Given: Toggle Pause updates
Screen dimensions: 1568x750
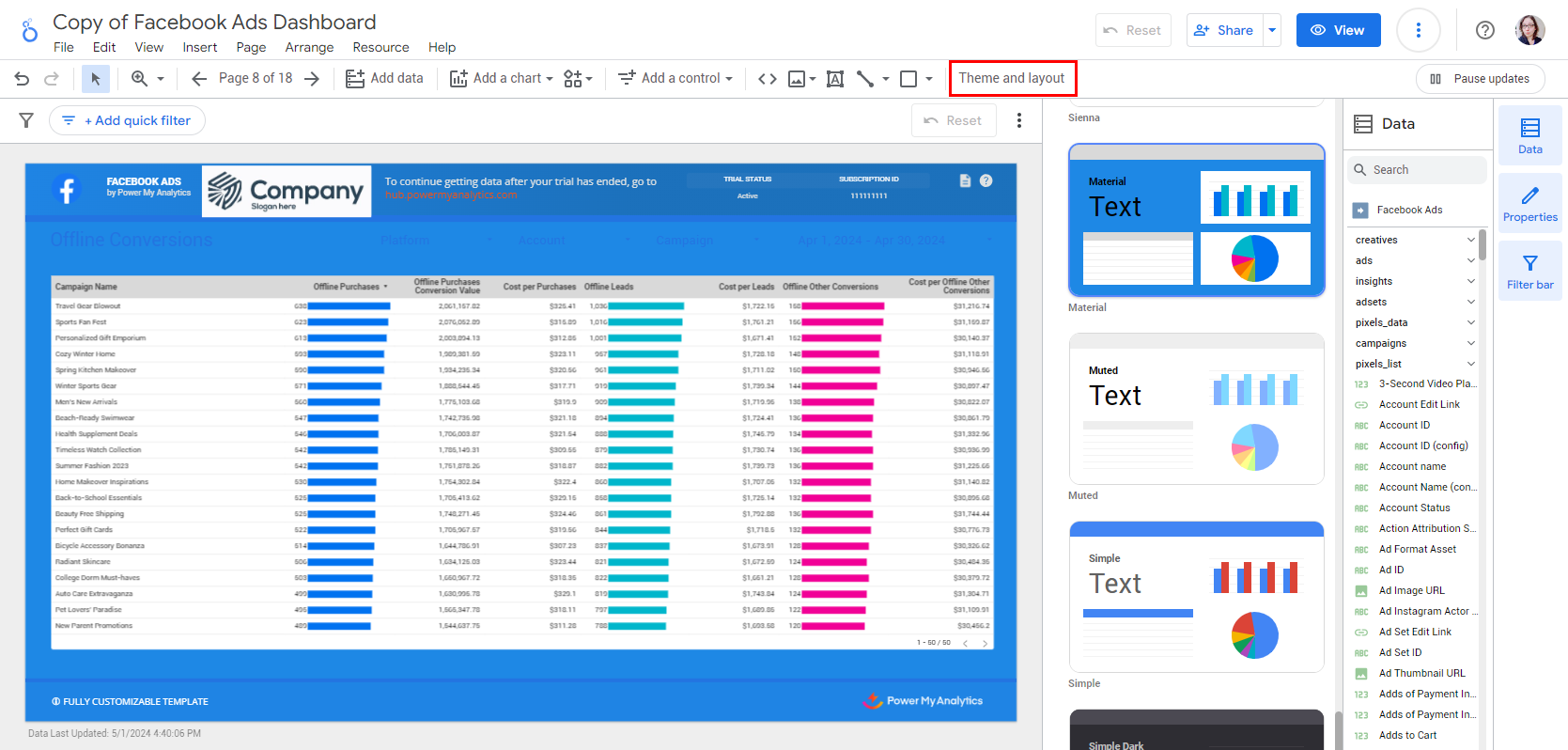Looking at the screenshot, I should point(1480,79).
